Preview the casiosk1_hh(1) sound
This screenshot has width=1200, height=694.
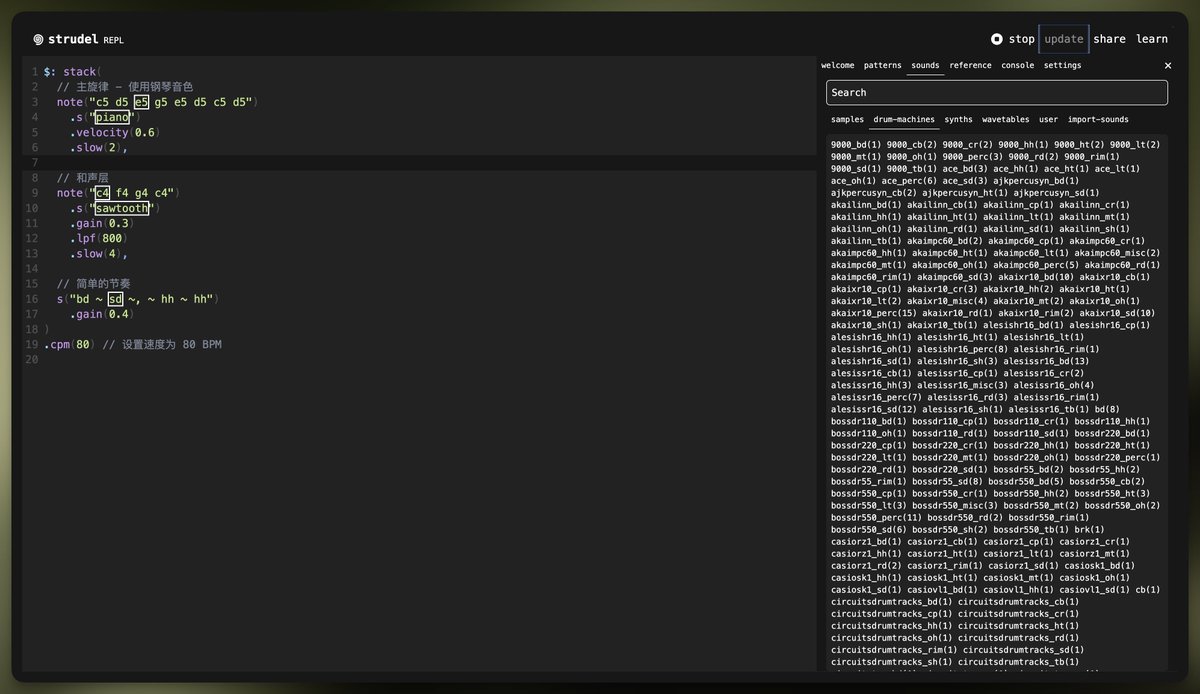pyautogui.click(x=866, y=577)
